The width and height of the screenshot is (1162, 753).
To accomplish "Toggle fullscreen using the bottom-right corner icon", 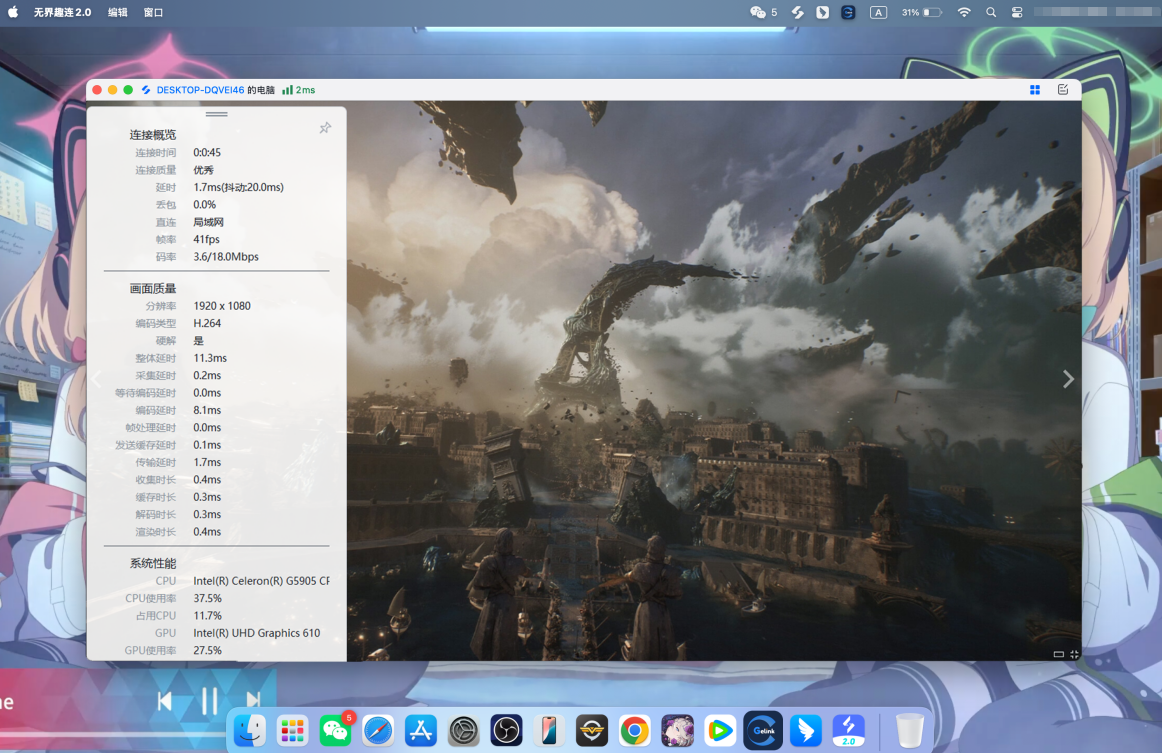I will (1074, 654).
